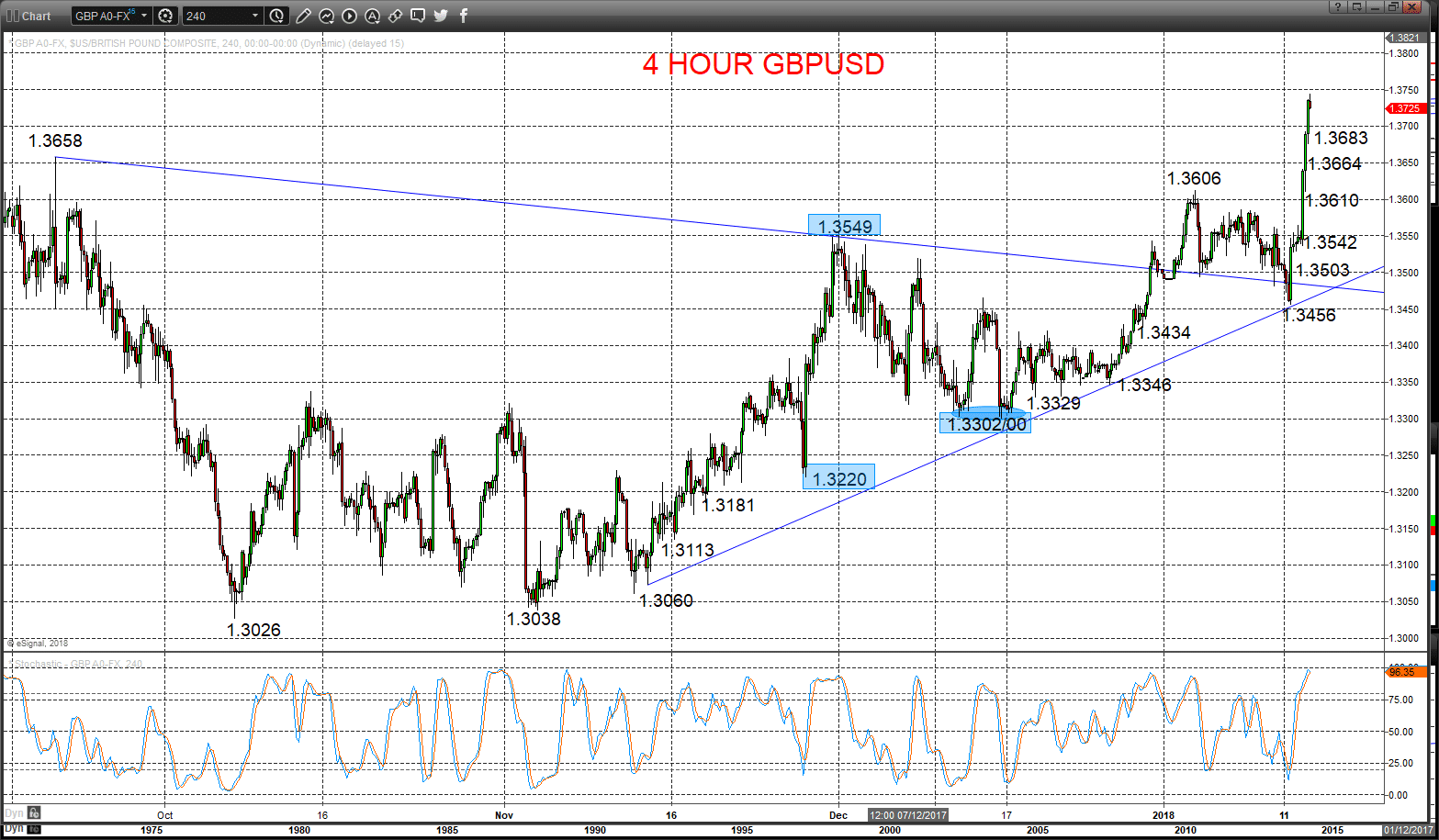
Task: Open the studies line-chart icon
Action: (x=327, y=16)
